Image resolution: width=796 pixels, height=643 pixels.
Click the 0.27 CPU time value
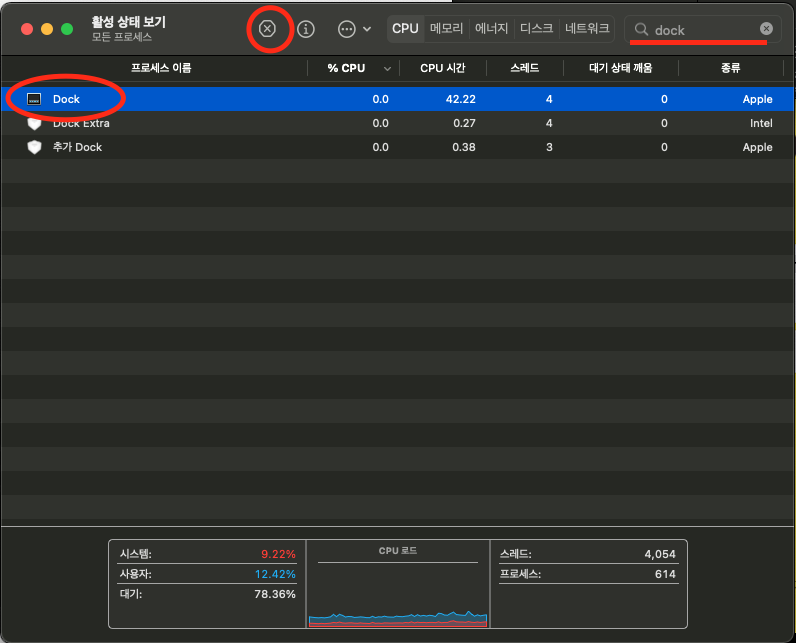point(464,123)
